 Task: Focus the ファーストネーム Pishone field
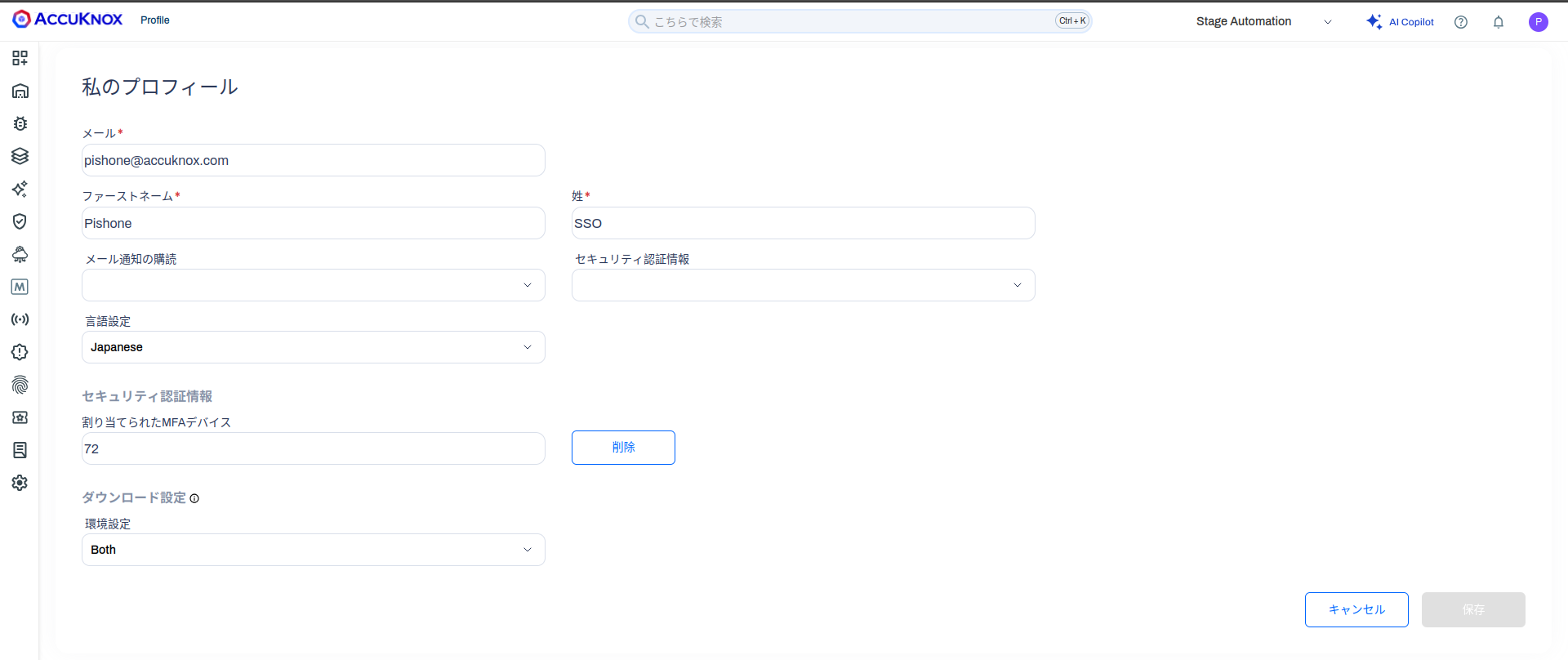tap(314, 223)
